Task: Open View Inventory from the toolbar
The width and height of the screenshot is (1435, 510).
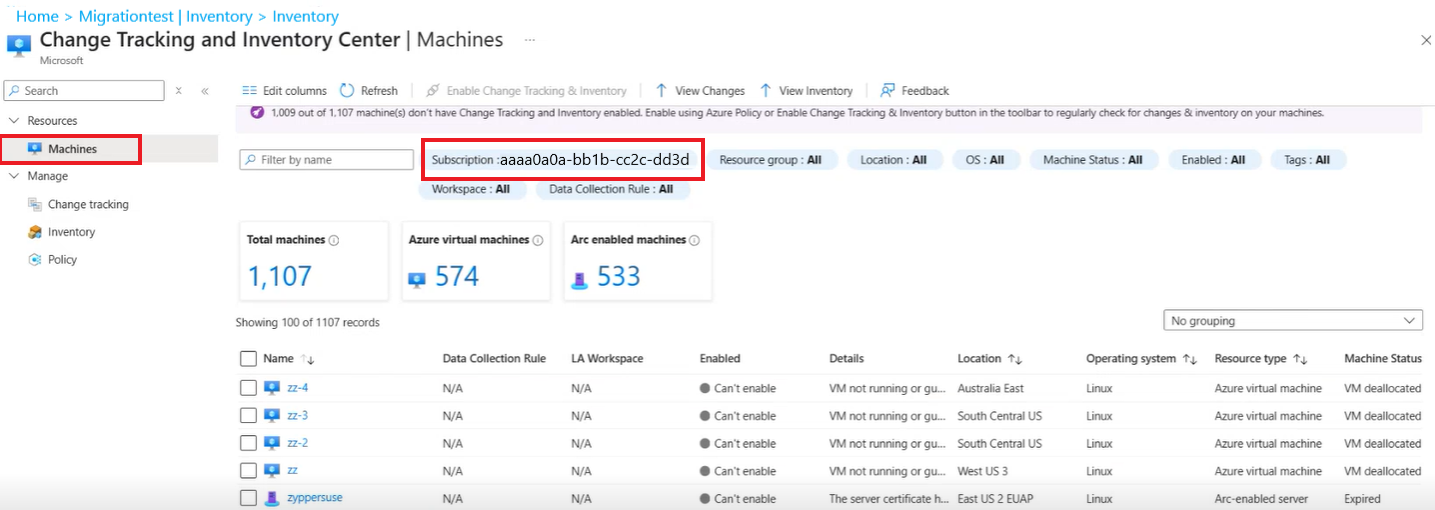Action: [x=806, y=90]
